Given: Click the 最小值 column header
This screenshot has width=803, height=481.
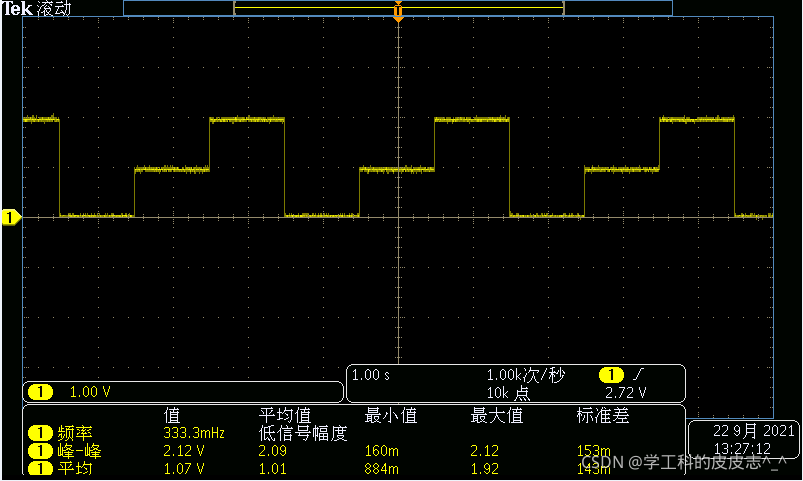Looking at the screenshot, I should 391,415.
